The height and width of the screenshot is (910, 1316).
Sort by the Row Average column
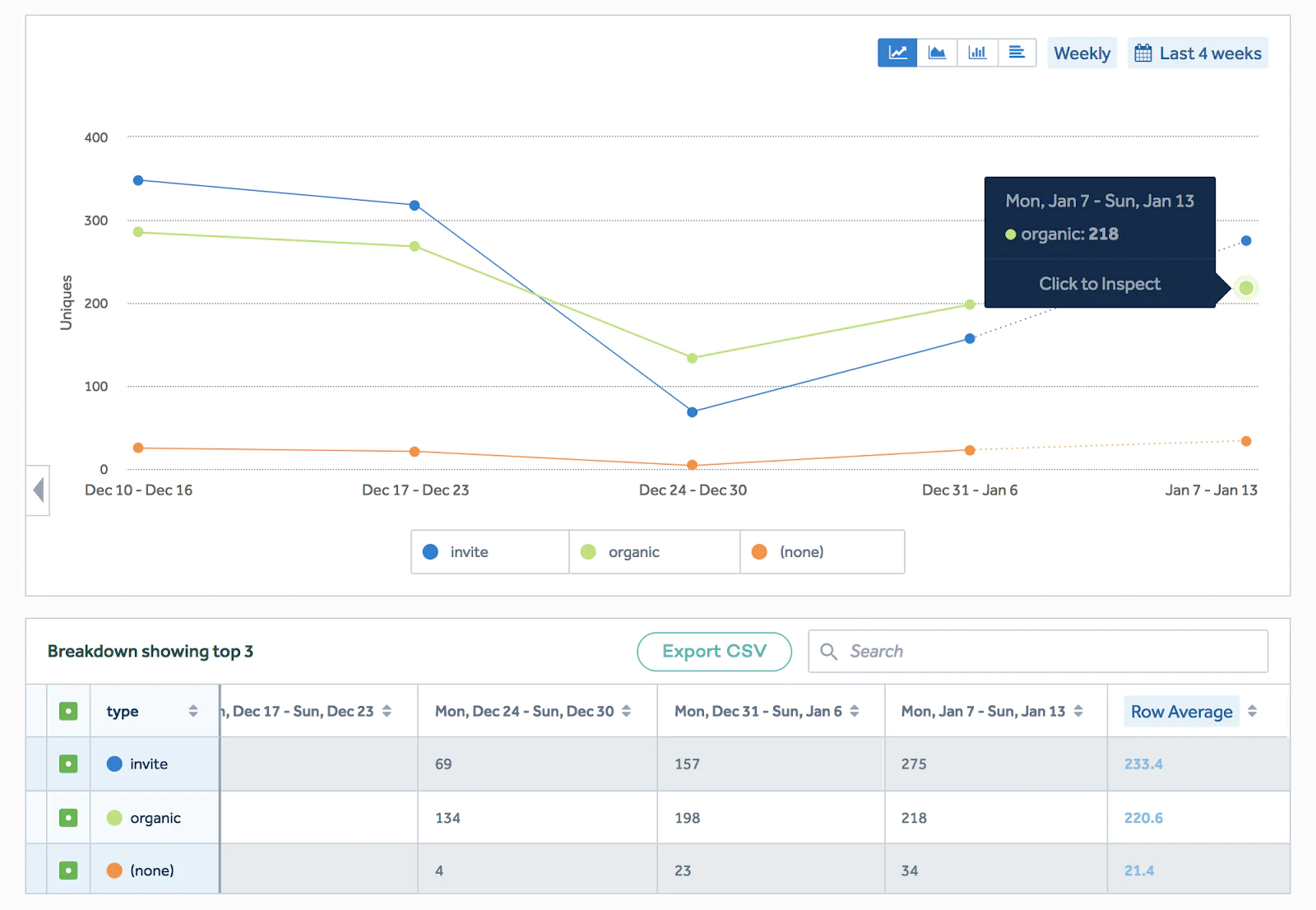(x=1253, y=711)
